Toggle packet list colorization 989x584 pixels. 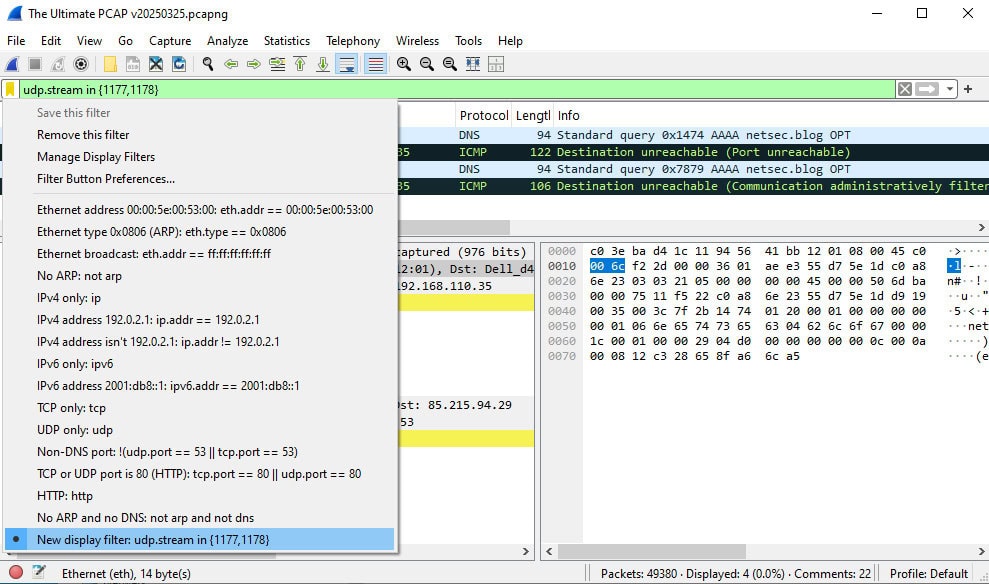point(374,63)
